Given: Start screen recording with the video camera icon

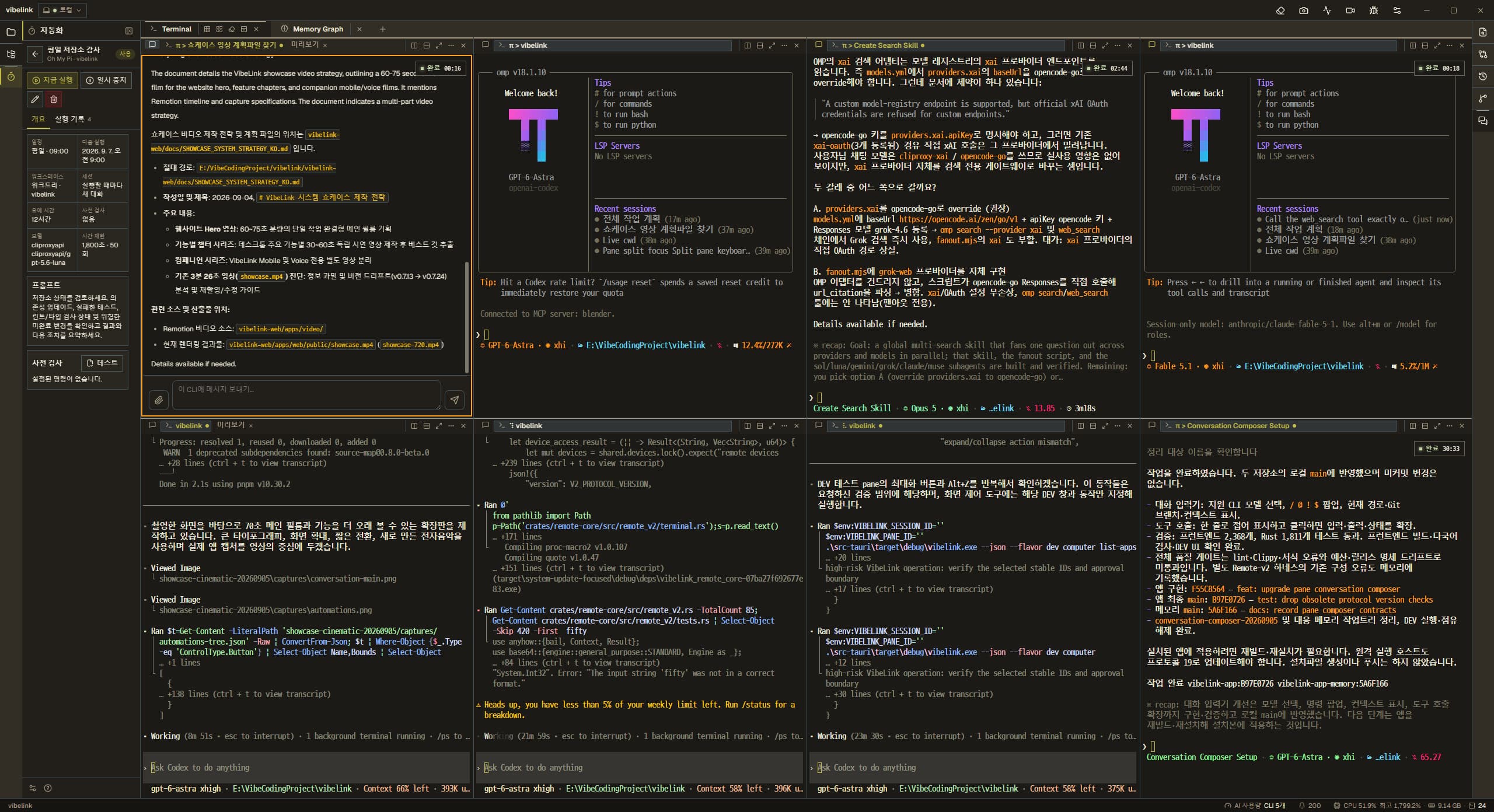Looking at the screenshot, I should [1350, 10].
